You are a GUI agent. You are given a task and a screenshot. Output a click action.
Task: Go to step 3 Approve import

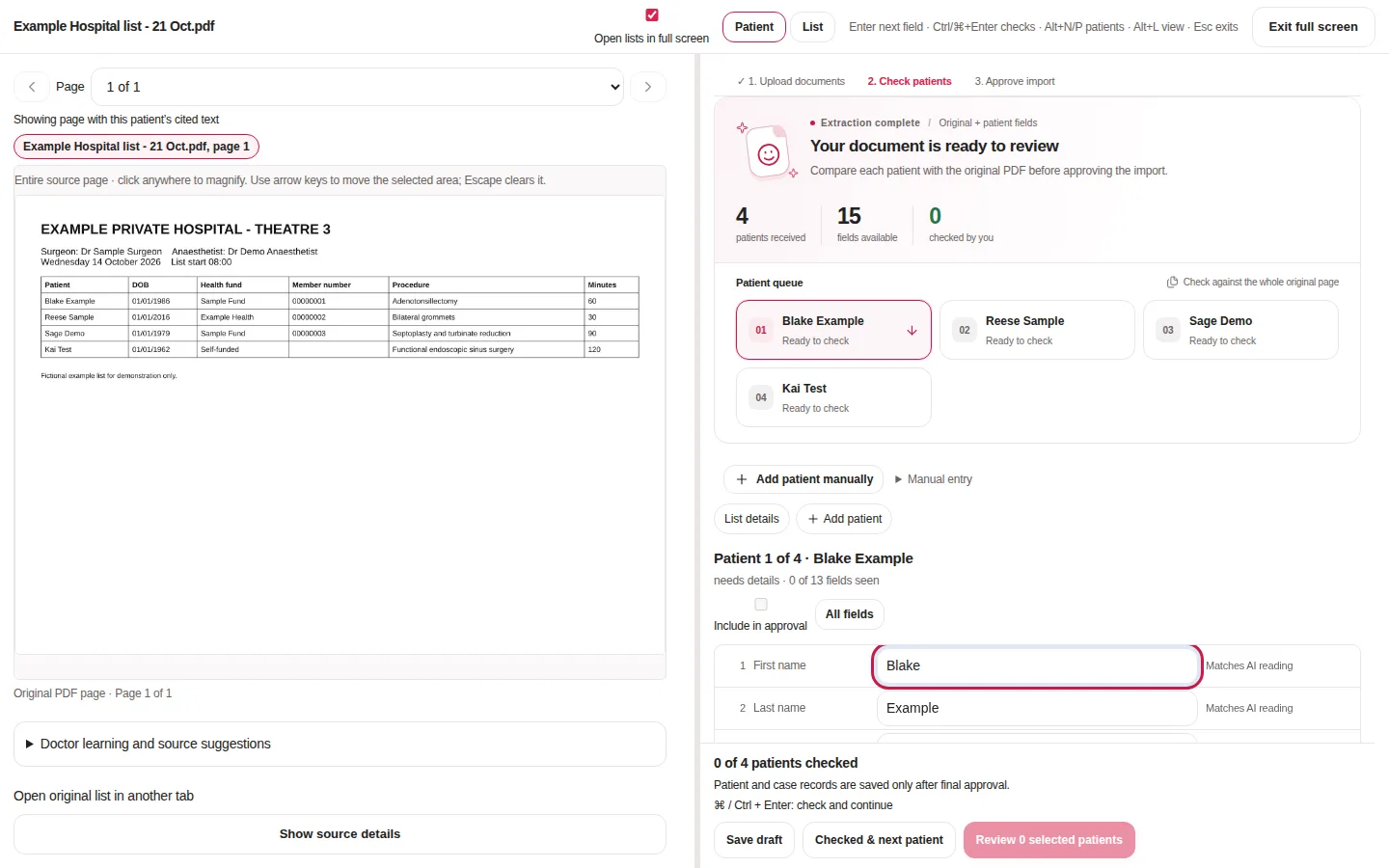click(x=1015, y=81)
